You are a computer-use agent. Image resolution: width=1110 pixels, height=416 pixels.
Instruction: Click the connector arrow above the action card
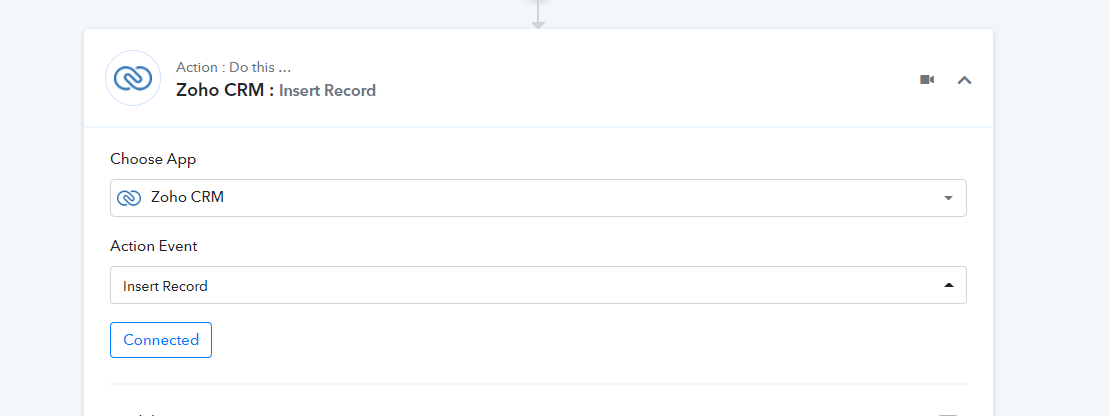click(x=538, y=14)
